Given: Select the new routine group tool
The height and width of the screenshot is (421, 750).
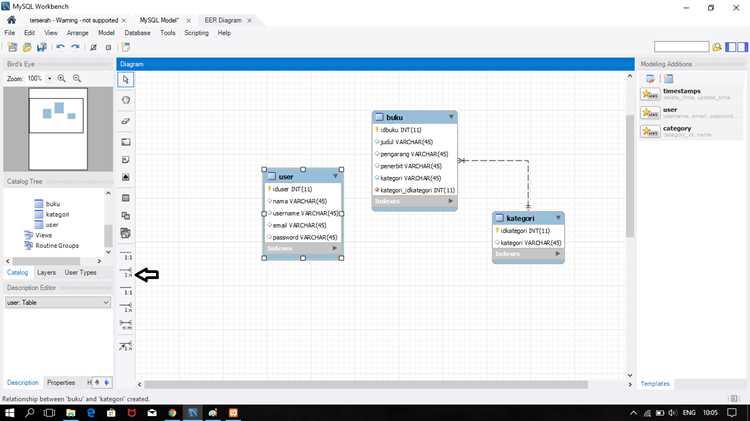Looking at the screenshot, I should tap(126, 233).
